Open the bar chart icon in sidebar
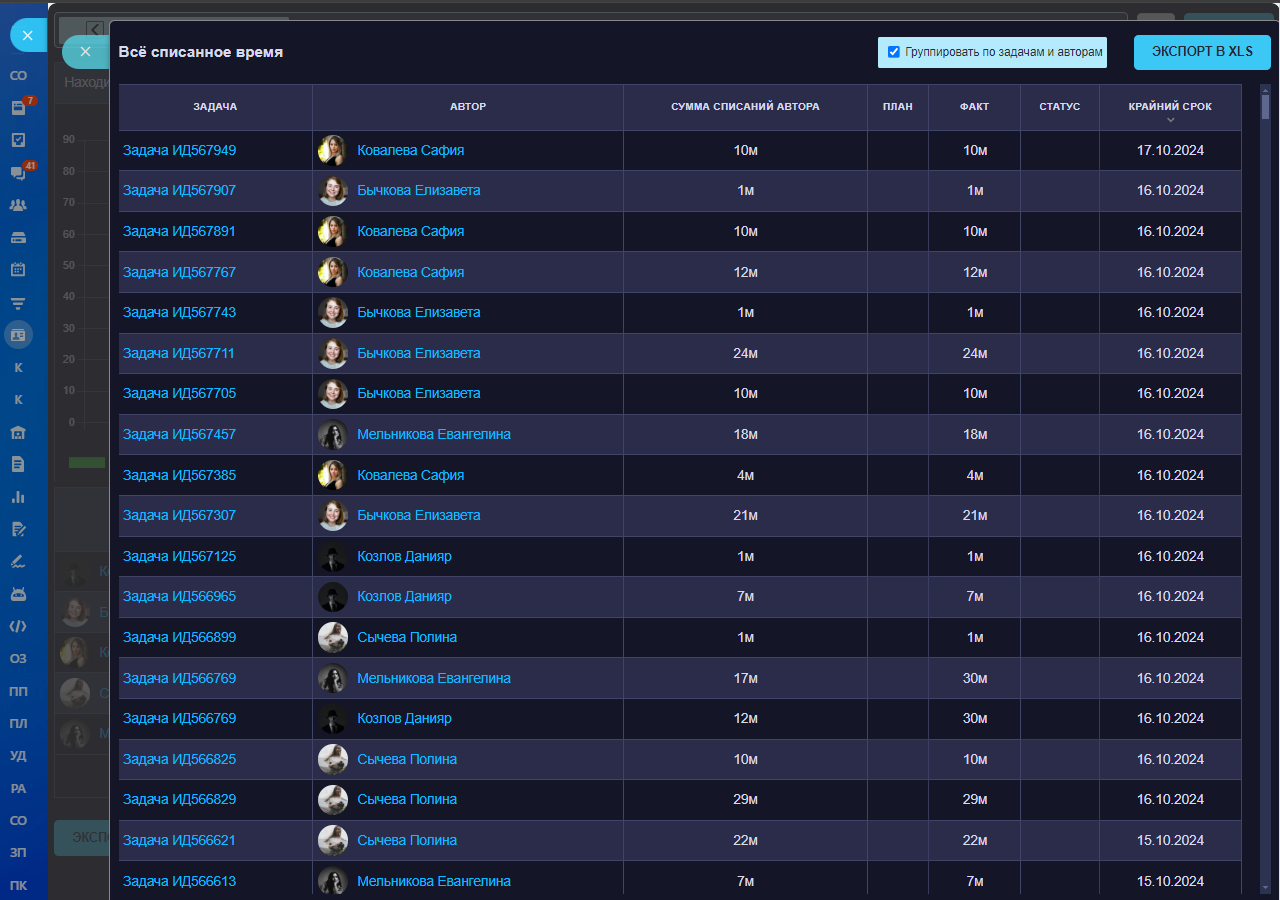Screen dimensions: 1280x900 [x=18, y=497]
